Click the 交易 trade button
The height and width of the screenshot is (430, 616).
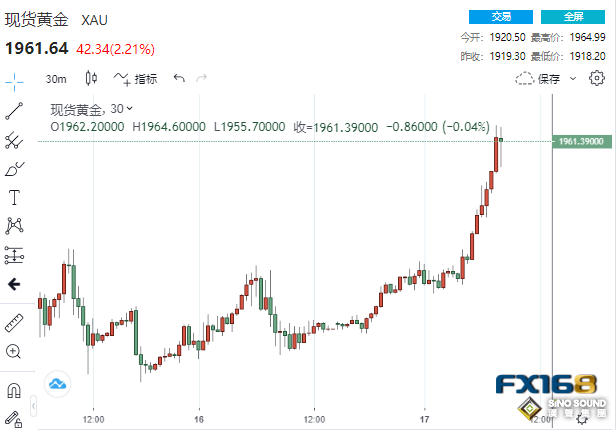tap(501, 17)
